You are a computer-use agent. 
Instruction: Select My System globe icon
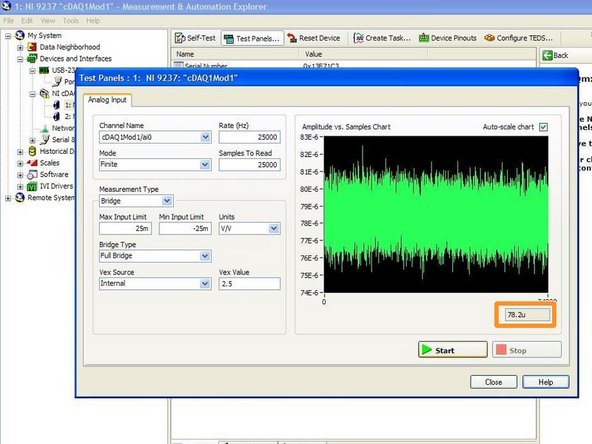[20, 35]
